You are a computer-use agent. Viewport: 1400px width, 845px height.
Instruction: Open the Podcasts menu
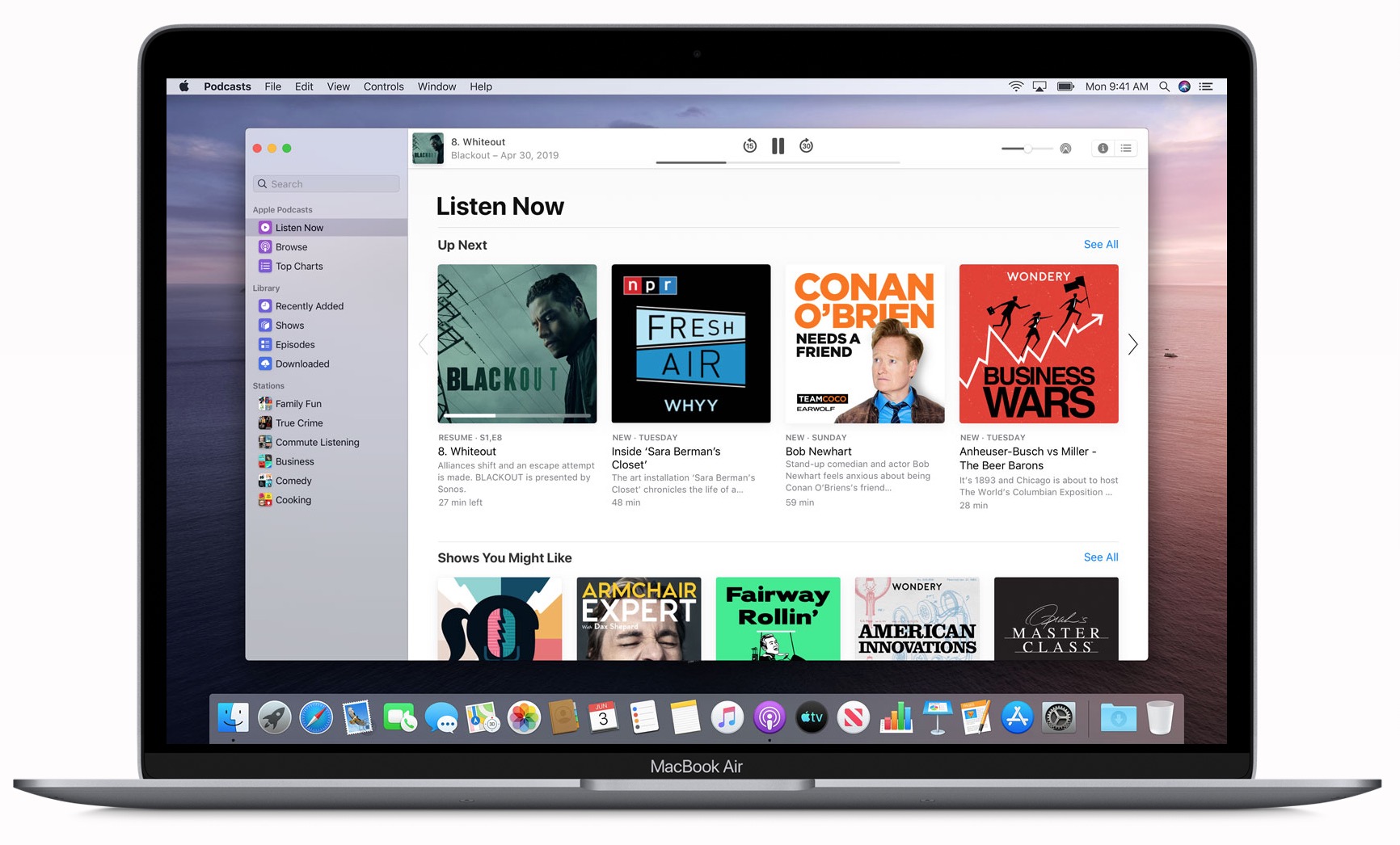tap(227, 86)
